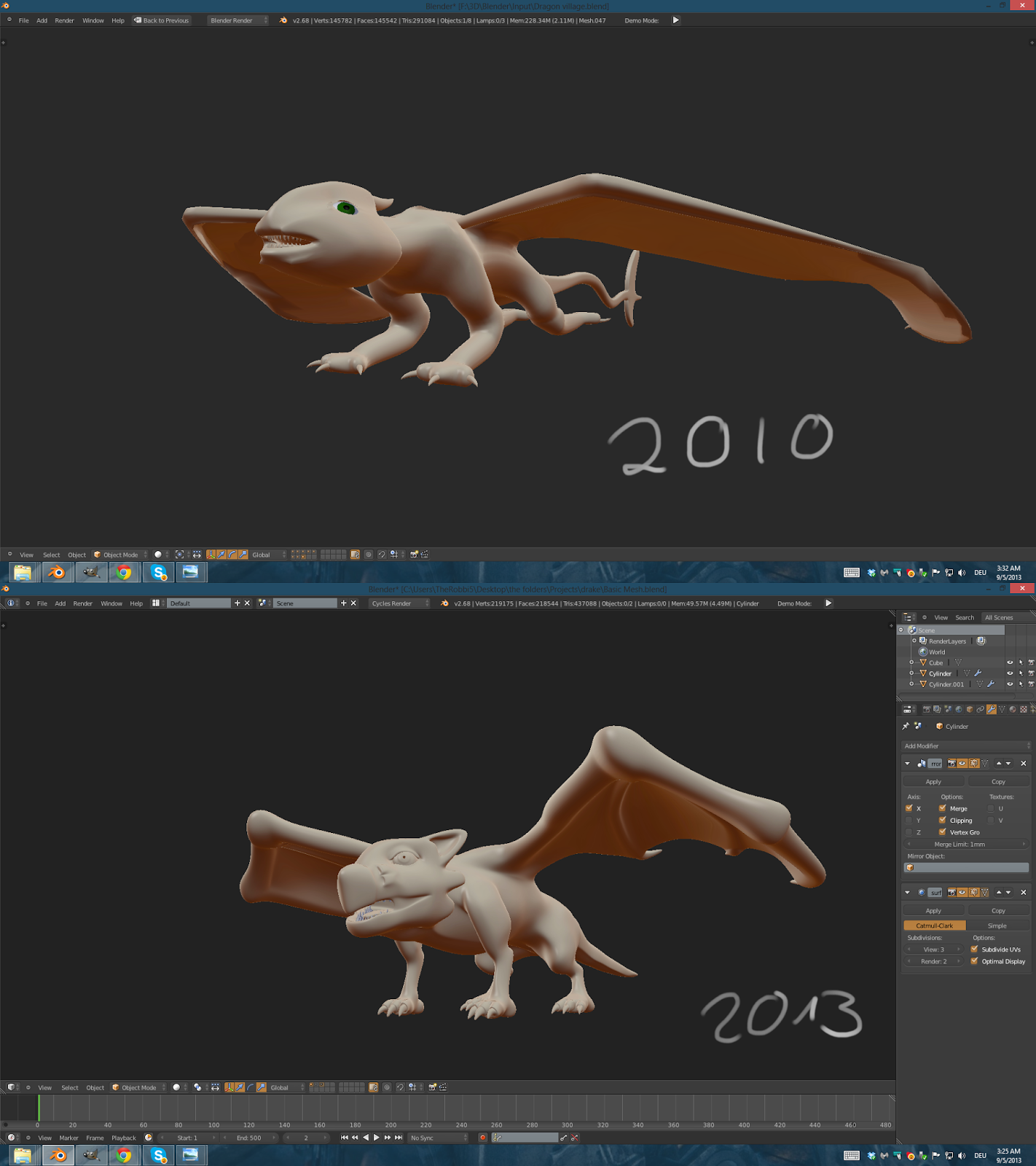Open the Texture properties tab
Image resolution: width=1036 pixels, height=1166 pixels.
coord(1024,709)
